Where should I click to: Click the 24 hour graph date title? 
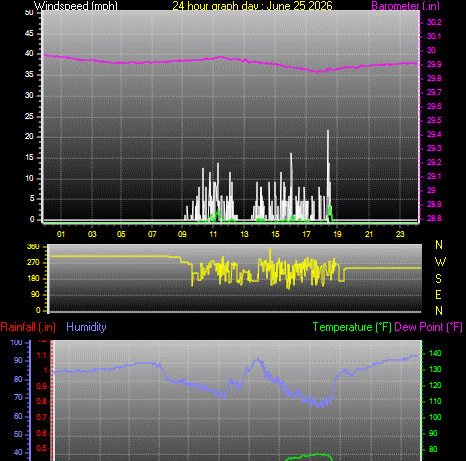(252, 6)
